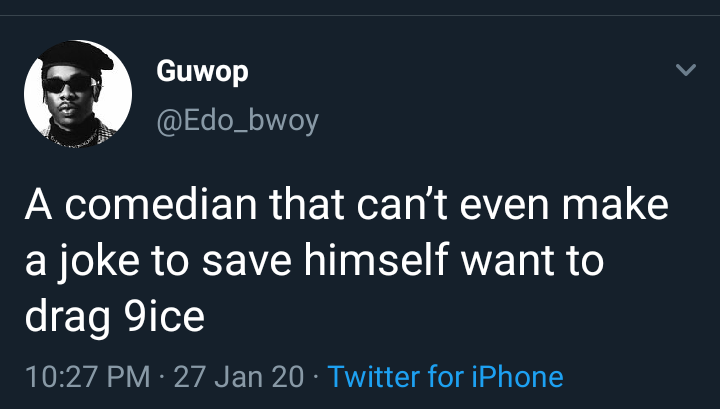Click the sunglasses in the avatar photo
This screenshot has height=409, width=720.
pyautogui.click(x=68, y=84)
